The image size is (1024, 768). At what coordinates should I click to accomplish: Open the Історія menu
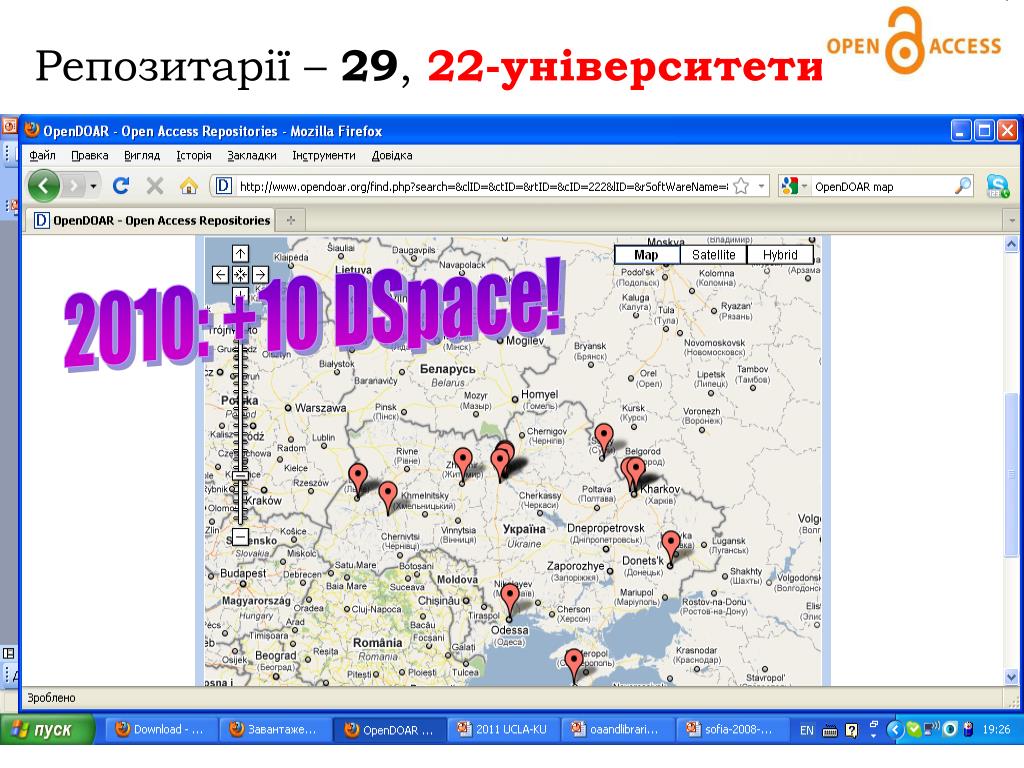coord(194,155)
